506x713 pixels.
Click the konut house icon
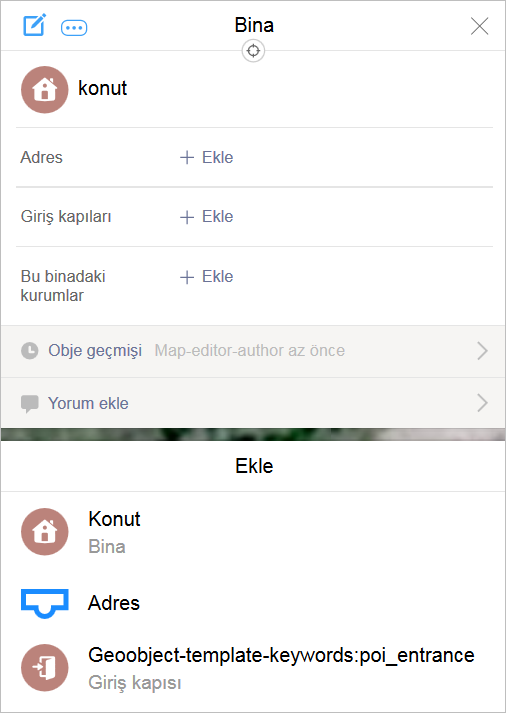[x=45, y=90]
